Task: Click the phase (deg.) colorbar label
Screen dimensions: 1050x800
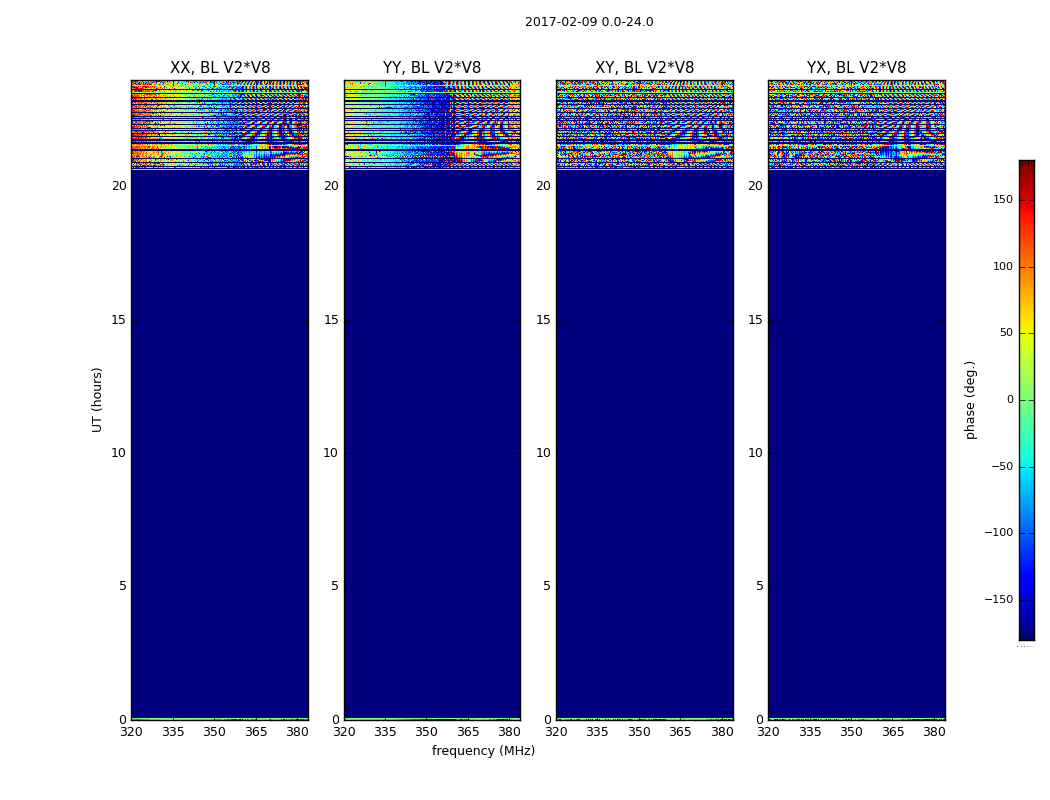Action: coord(970,399)
